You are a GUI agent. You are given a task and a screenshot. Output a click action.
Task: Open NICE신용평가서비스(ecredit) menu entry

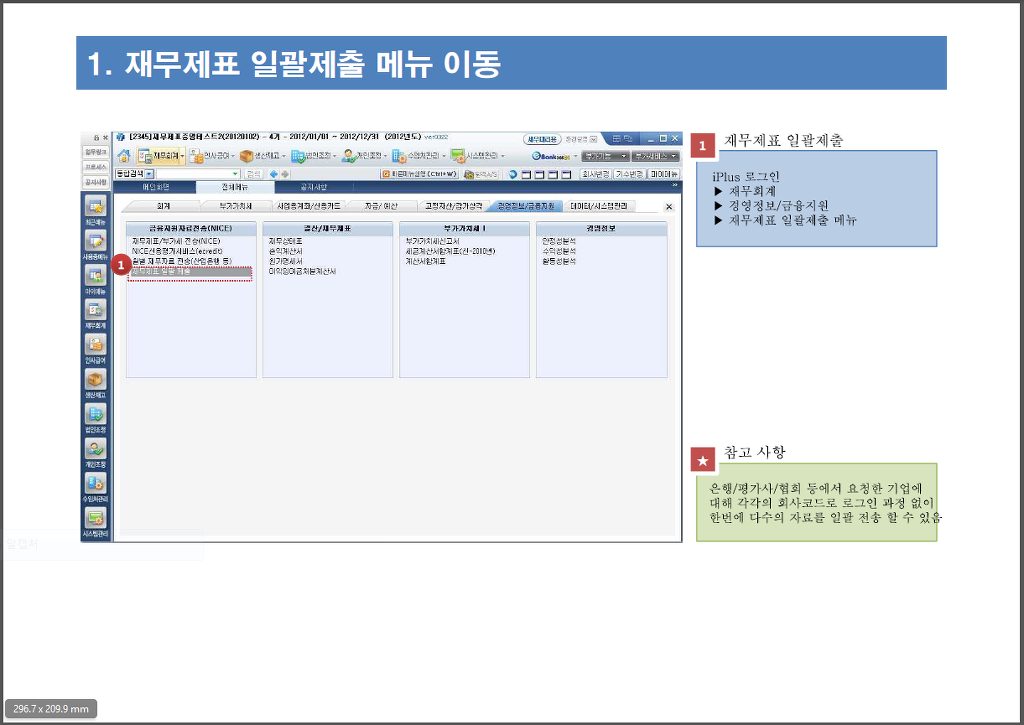pyautogui.click(x=177, y=251)
